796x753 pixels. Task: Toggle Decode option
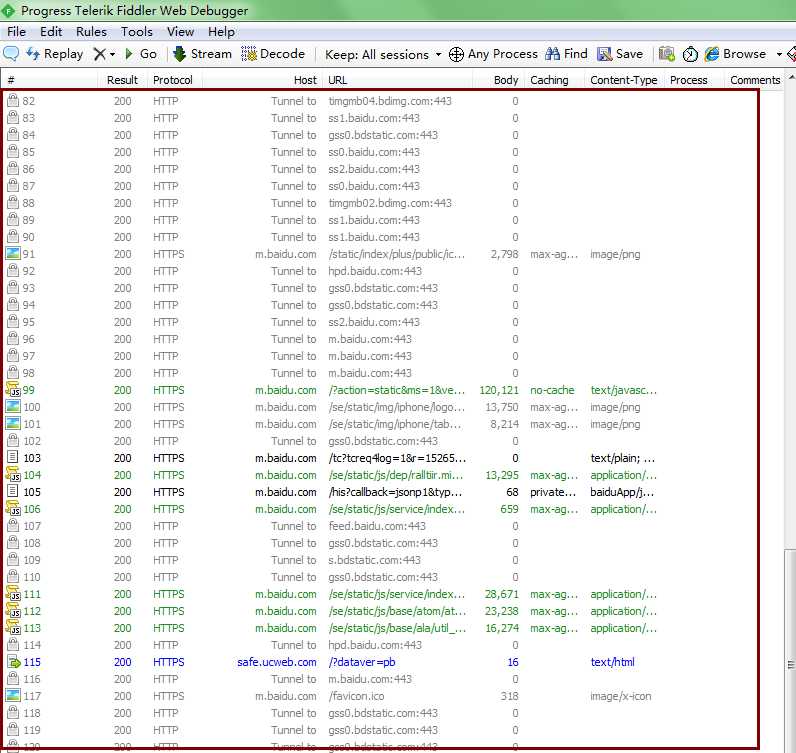click(273, 53)
